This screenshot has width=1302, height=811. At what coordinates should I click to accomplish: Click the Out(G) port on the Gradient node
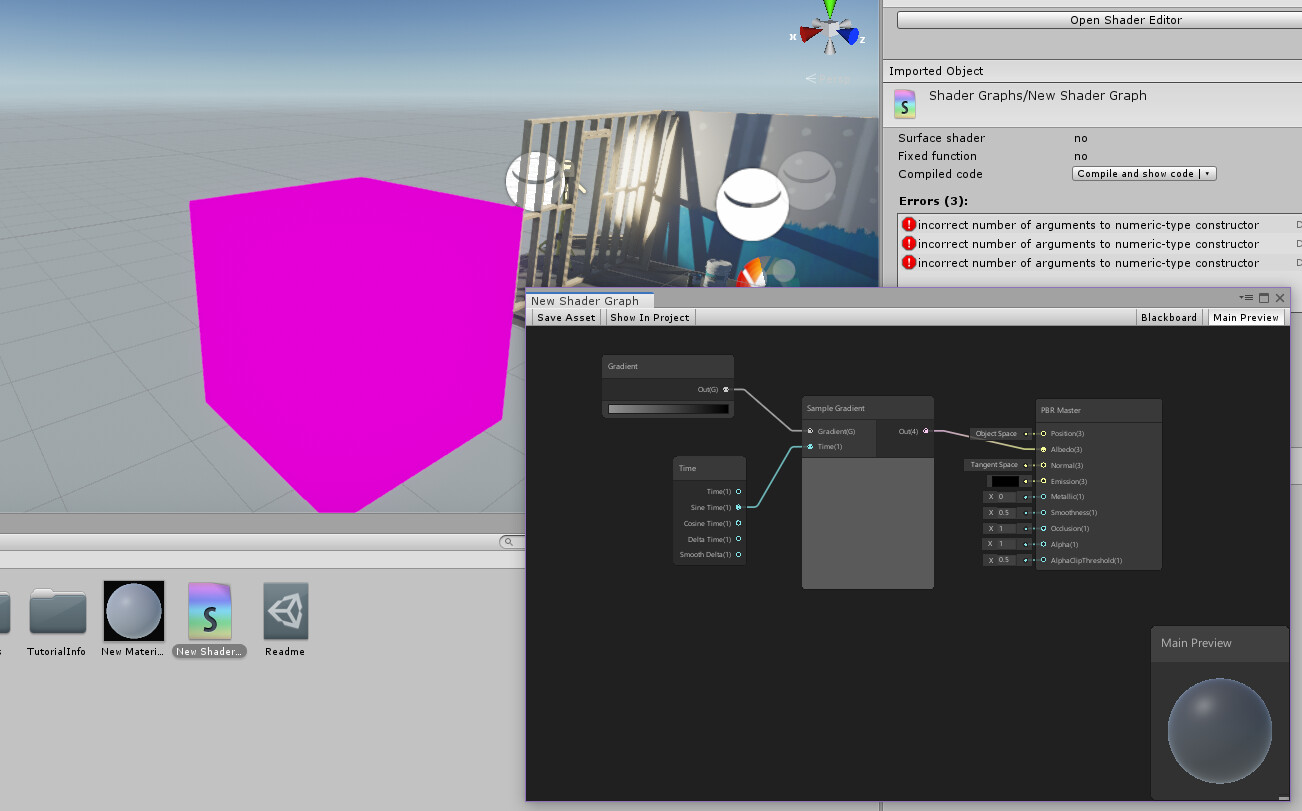point(726,390)
